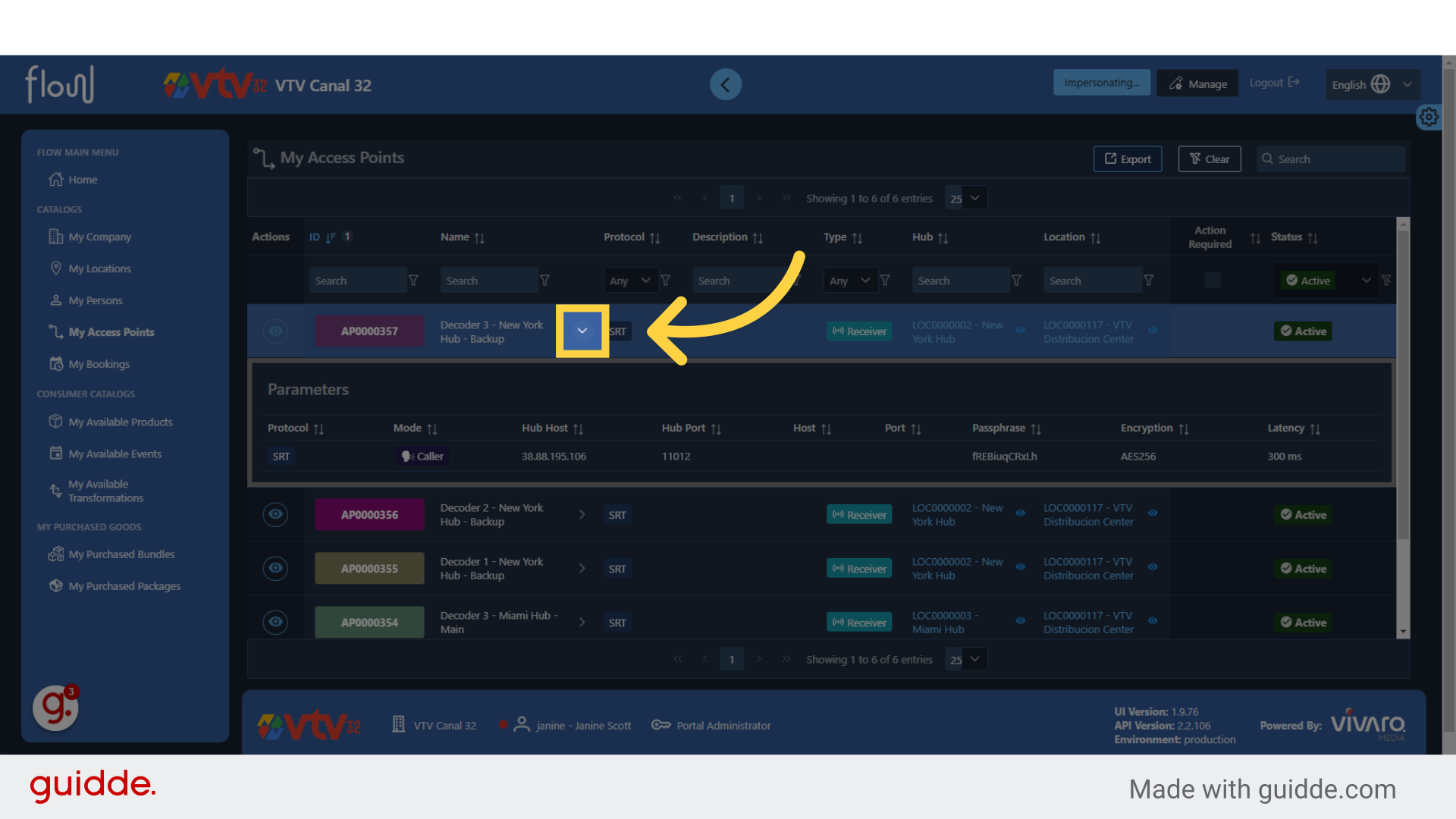The width and height of the screenshot is (1456, 819).
Task: Click the settings gear icon
Action: (x=1429, y=117)
